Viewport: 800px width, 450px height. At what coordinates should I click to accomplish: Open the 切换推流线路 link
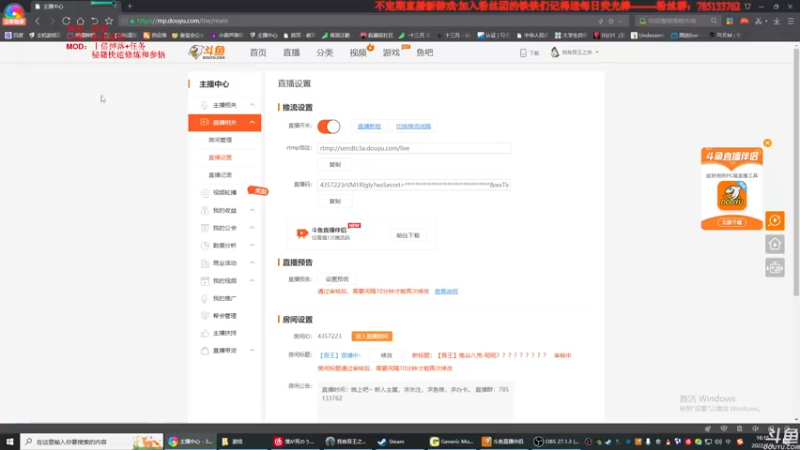tap(413, 127)
